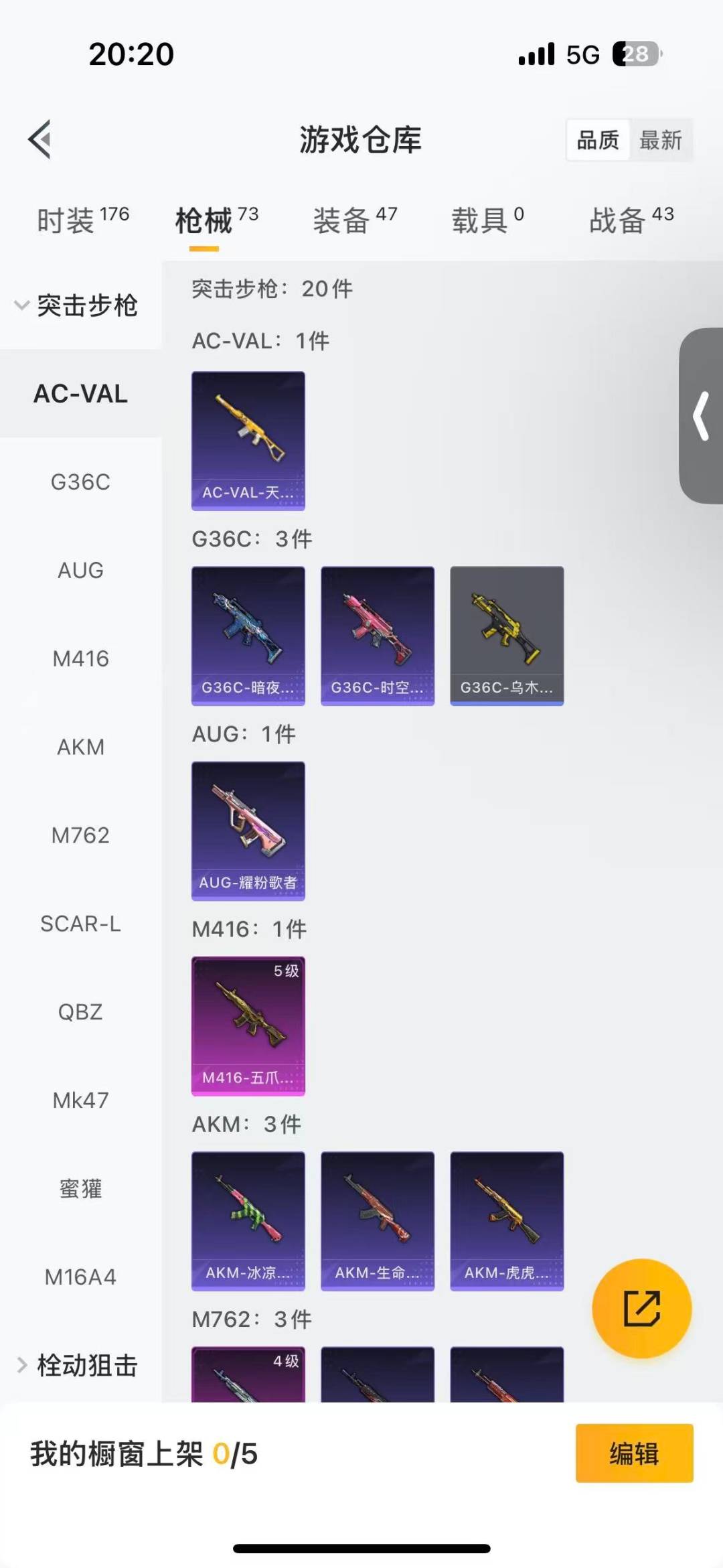Switch to the 装备 tab
Viewport: 723px width, 1568px height.
point(355,220)
